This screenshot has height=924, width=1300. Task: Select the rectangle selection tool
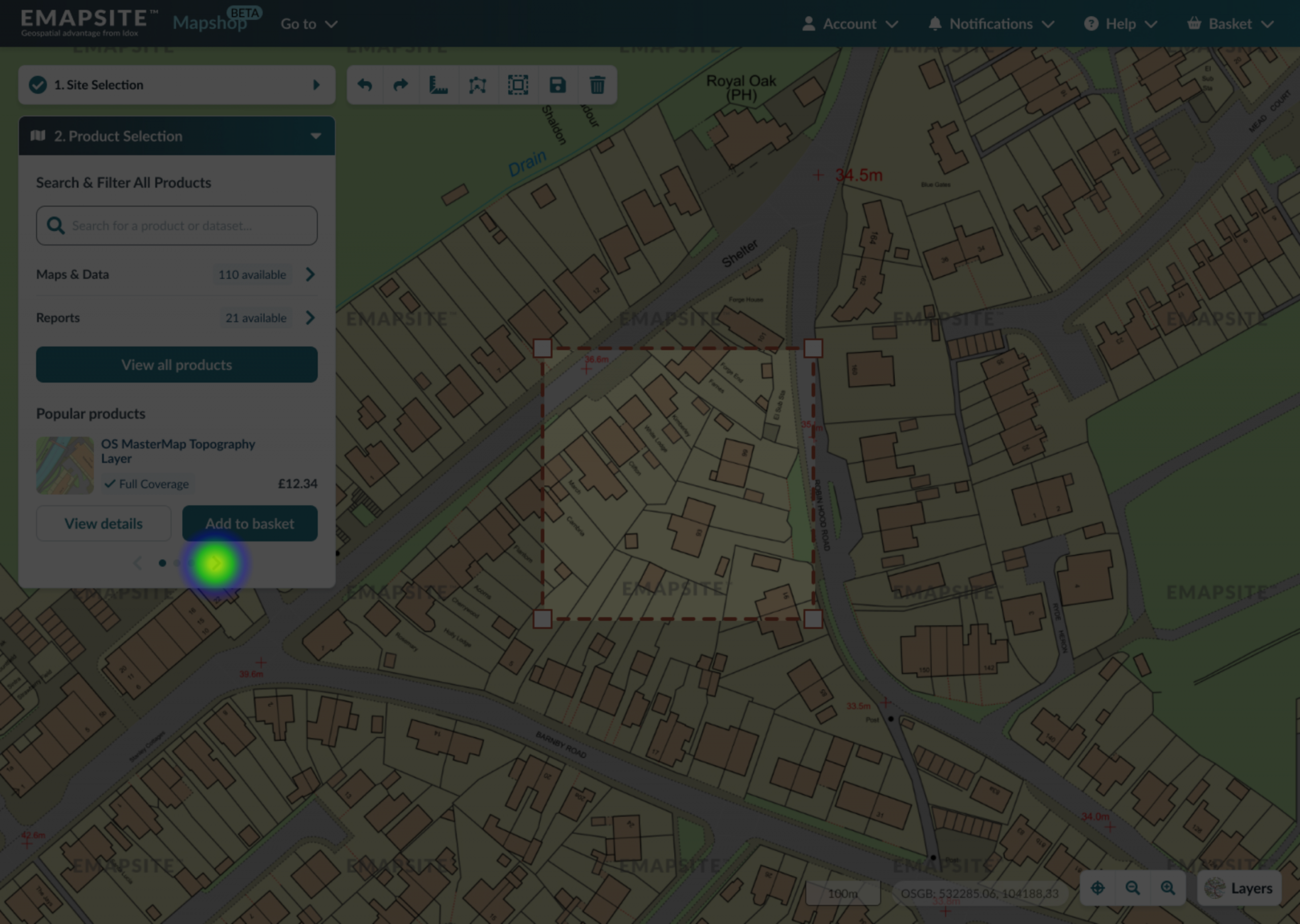pyautogui.click(x=518, y=85)
